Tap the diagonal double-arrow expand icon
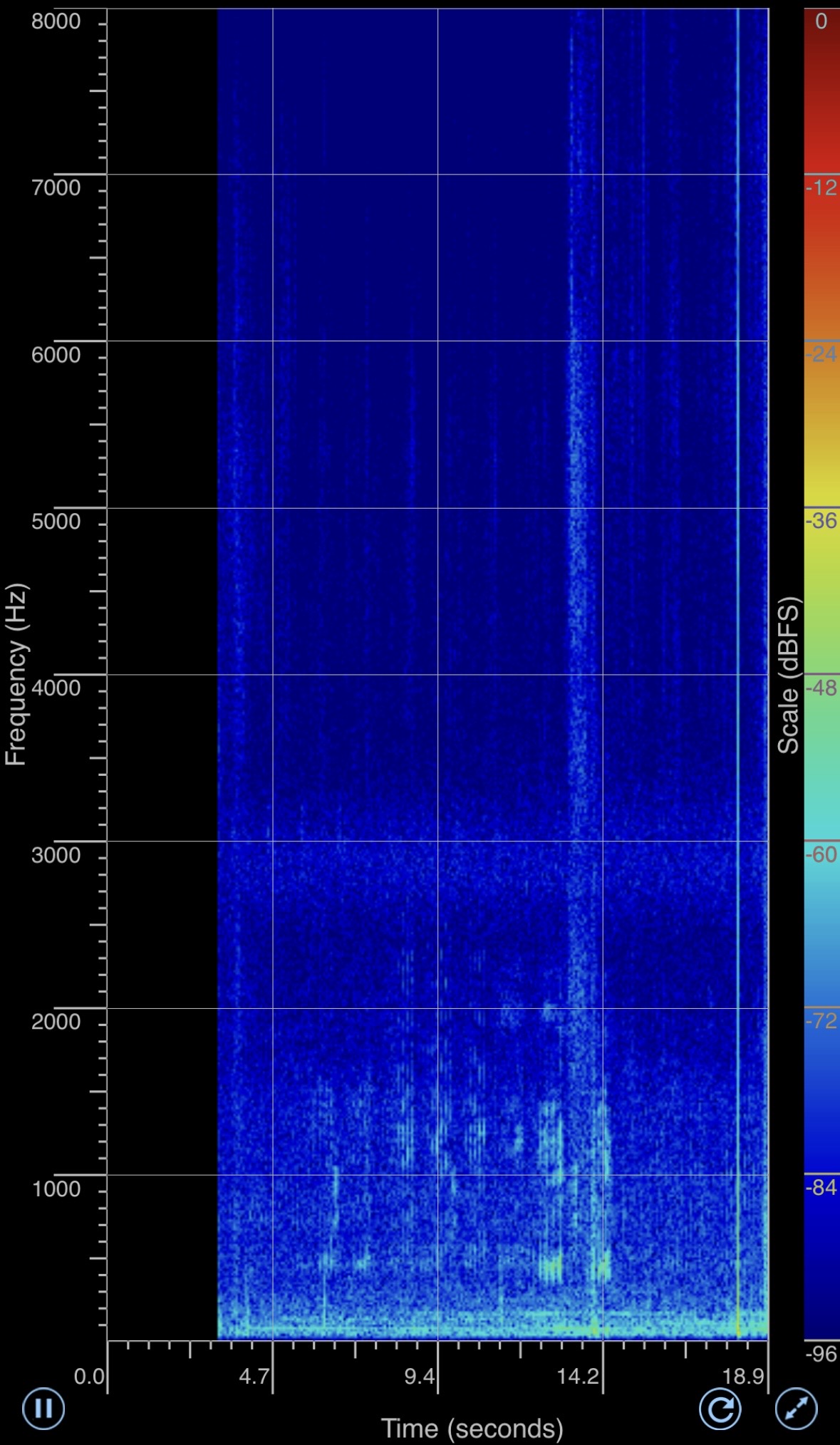 click(x=796, y=1409)
